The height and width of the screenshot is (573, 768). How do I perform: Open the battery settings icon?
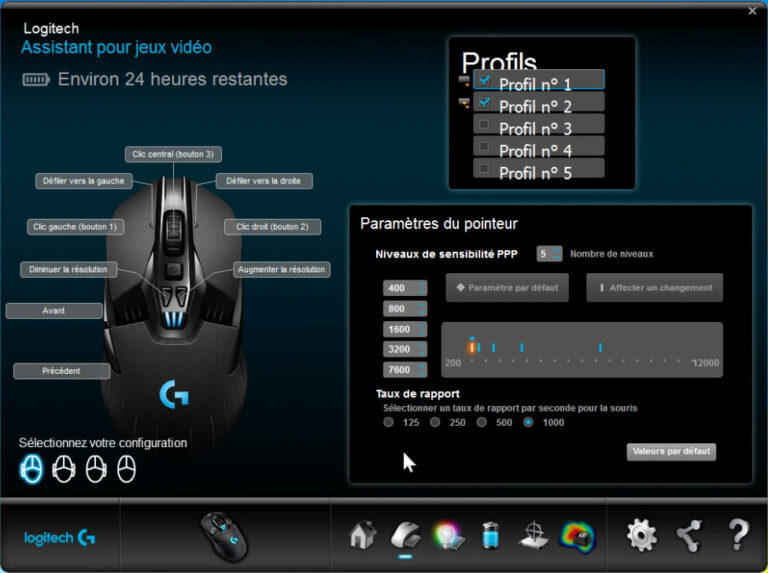click(x=490, y=535)
